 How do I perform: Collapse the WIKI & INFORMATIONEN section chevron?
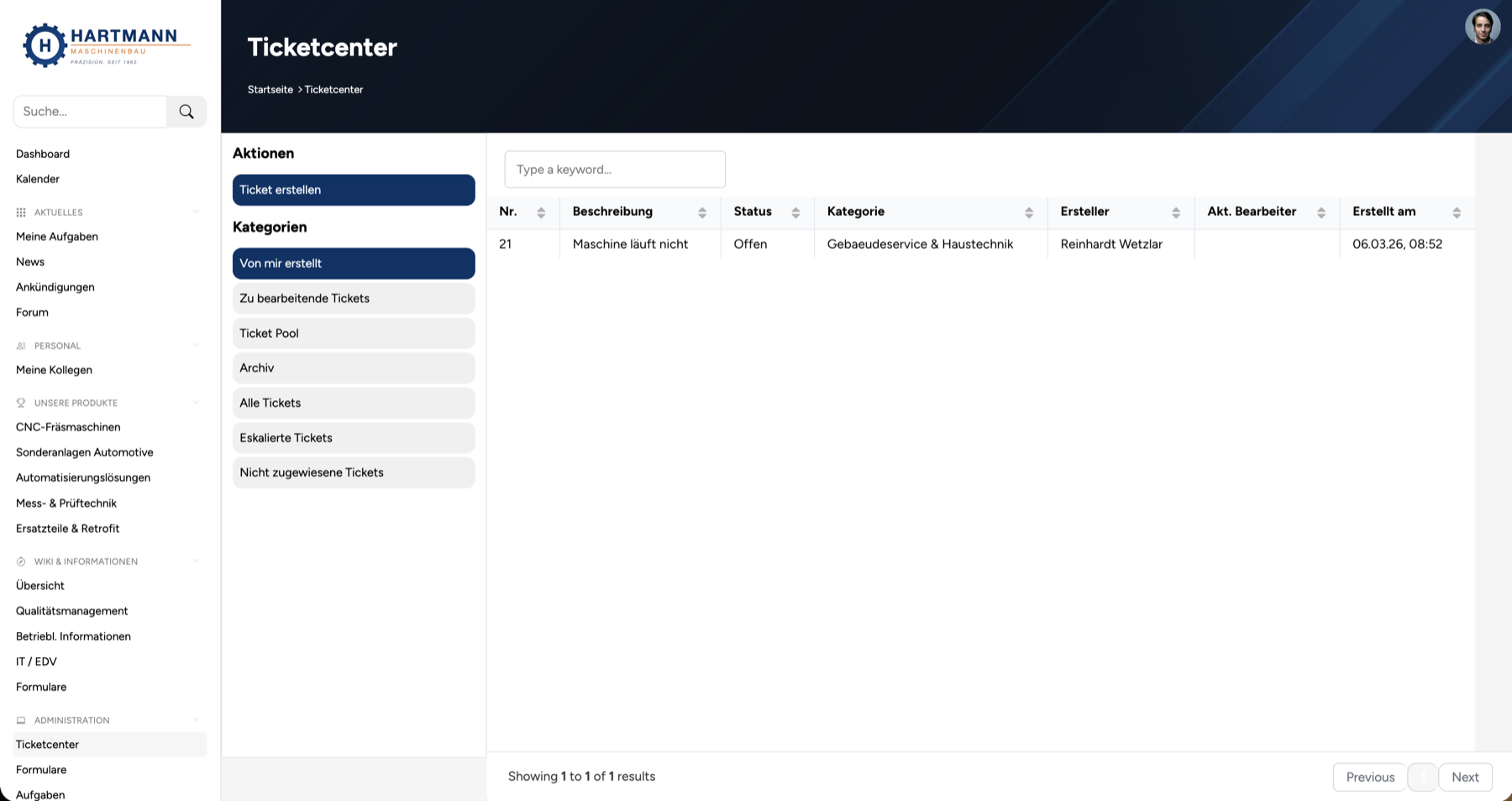coord(196,561)
